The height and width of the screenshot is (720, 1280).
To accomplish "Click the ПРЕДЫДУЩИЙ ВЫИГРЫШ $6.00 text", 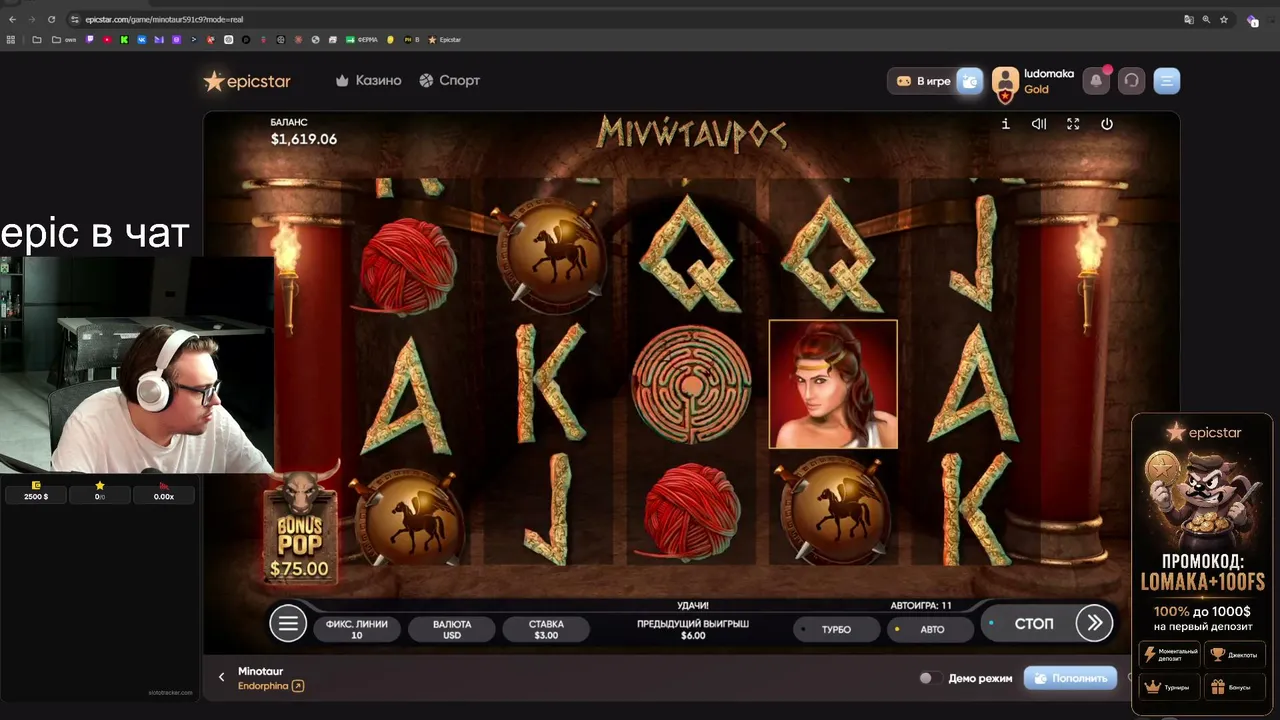I will point(693,629).
